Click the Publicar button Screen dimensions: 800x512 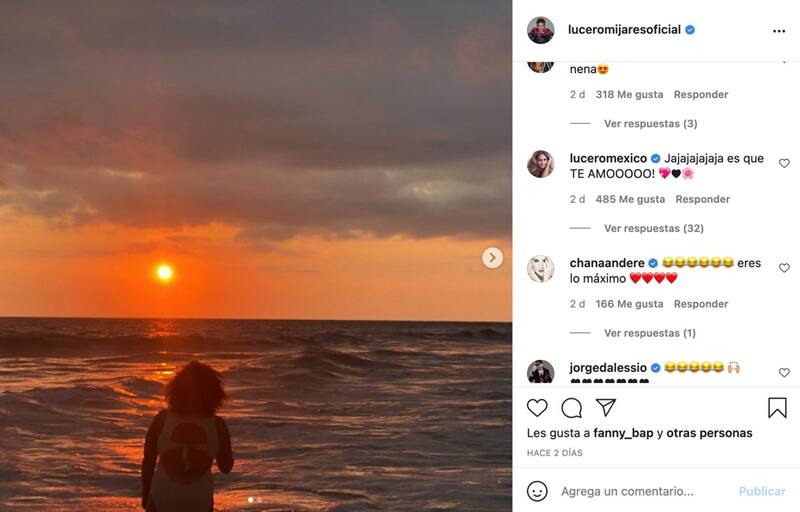tap(762, 491)
